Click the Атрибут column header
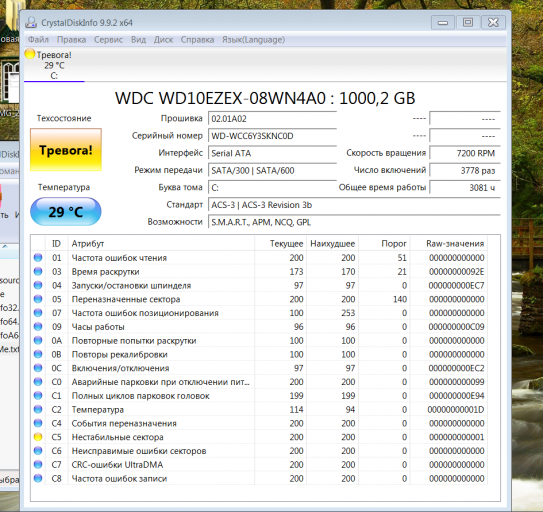 [161, 244]
